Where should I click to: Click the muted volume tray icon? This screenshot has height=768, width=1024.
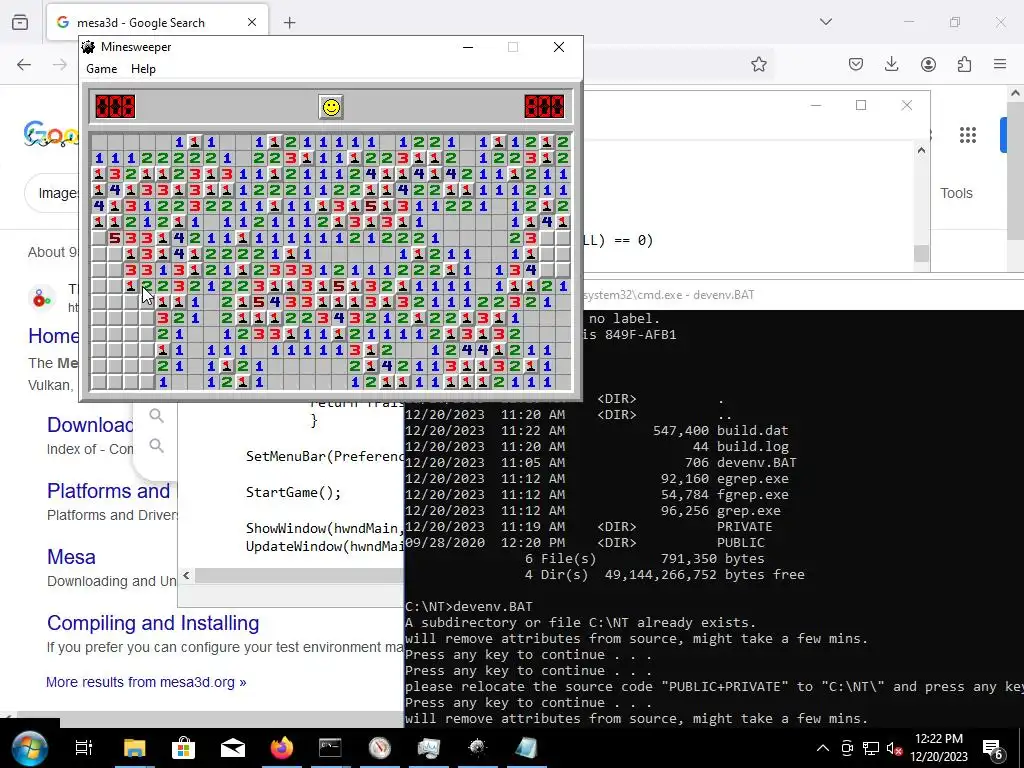tap(895, 748)
